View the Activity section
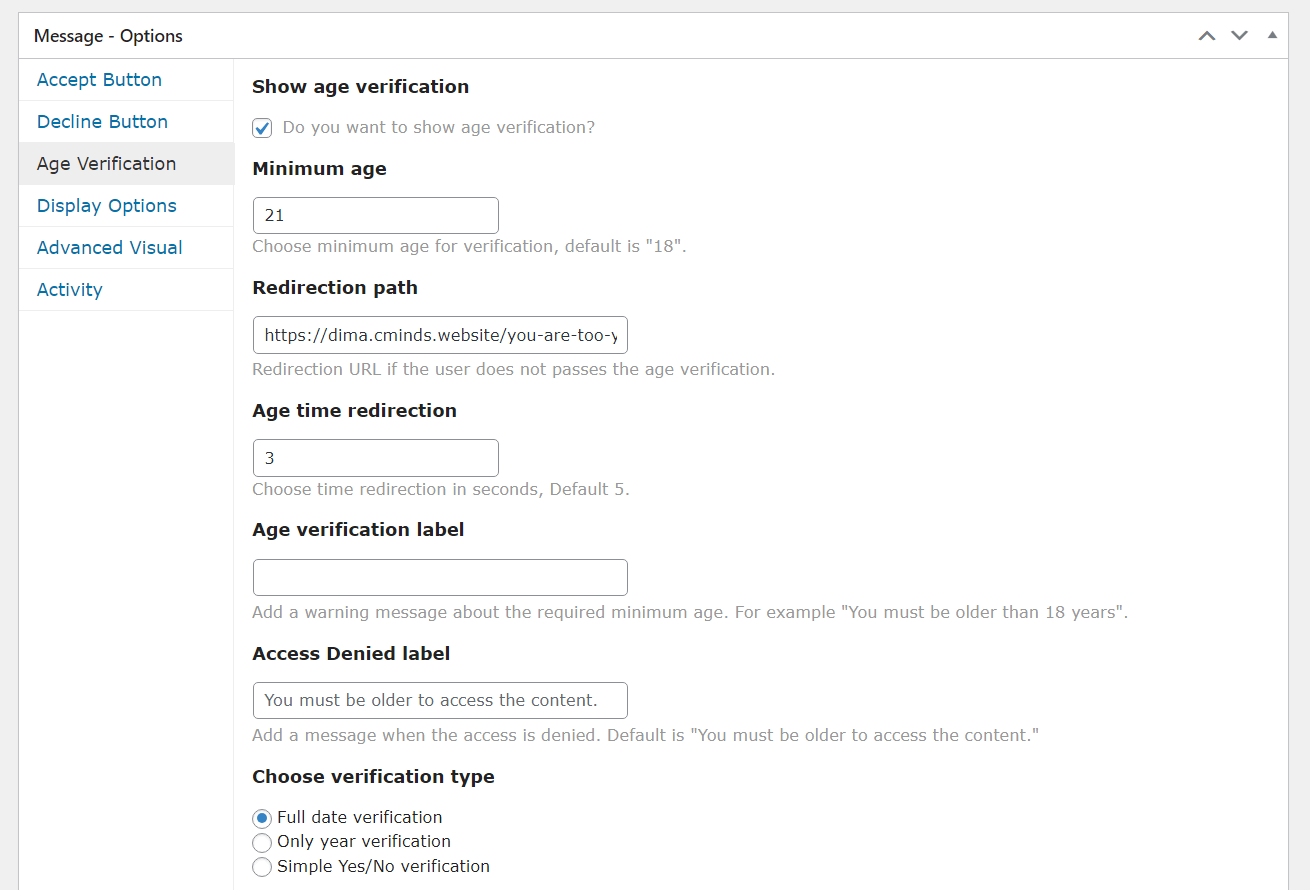The height and width of the screenshot is (890, 1310). (69, 289)
